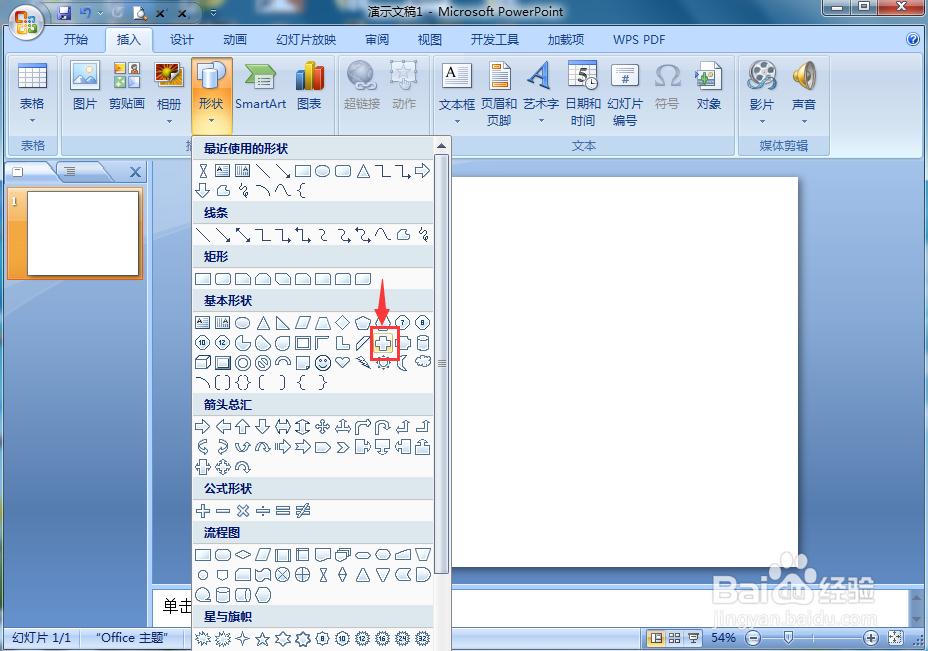The height and width of the screenshot is (651, 928).
Task: Open the WPS PDF tab
Action: (639, 40)
